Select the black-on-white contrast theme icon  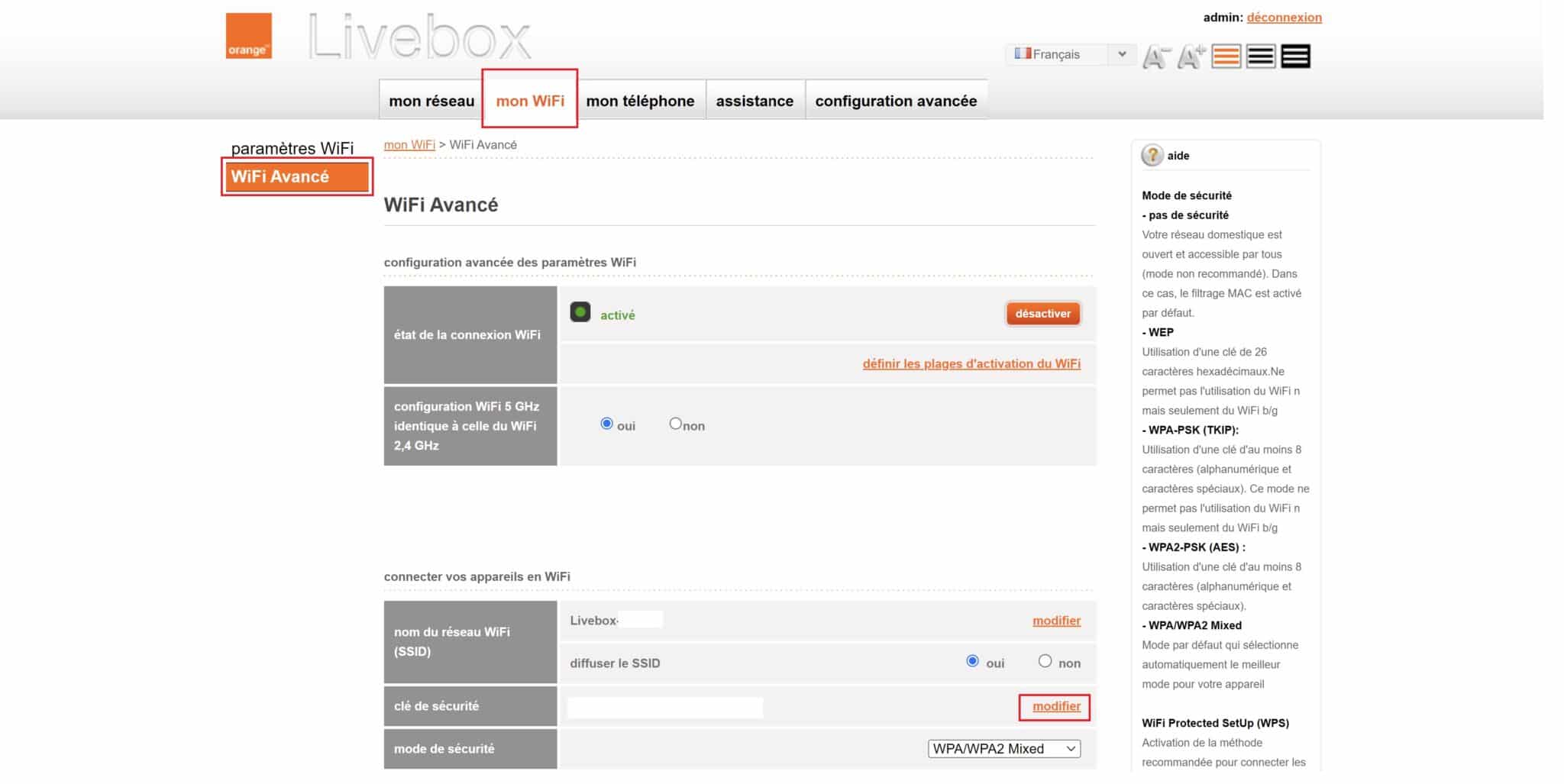(1261, 56)
